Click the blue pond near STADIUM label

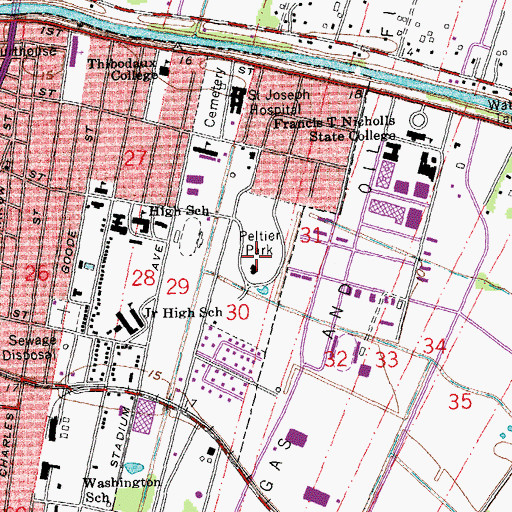pyautogui.click(x=134, y=468)
